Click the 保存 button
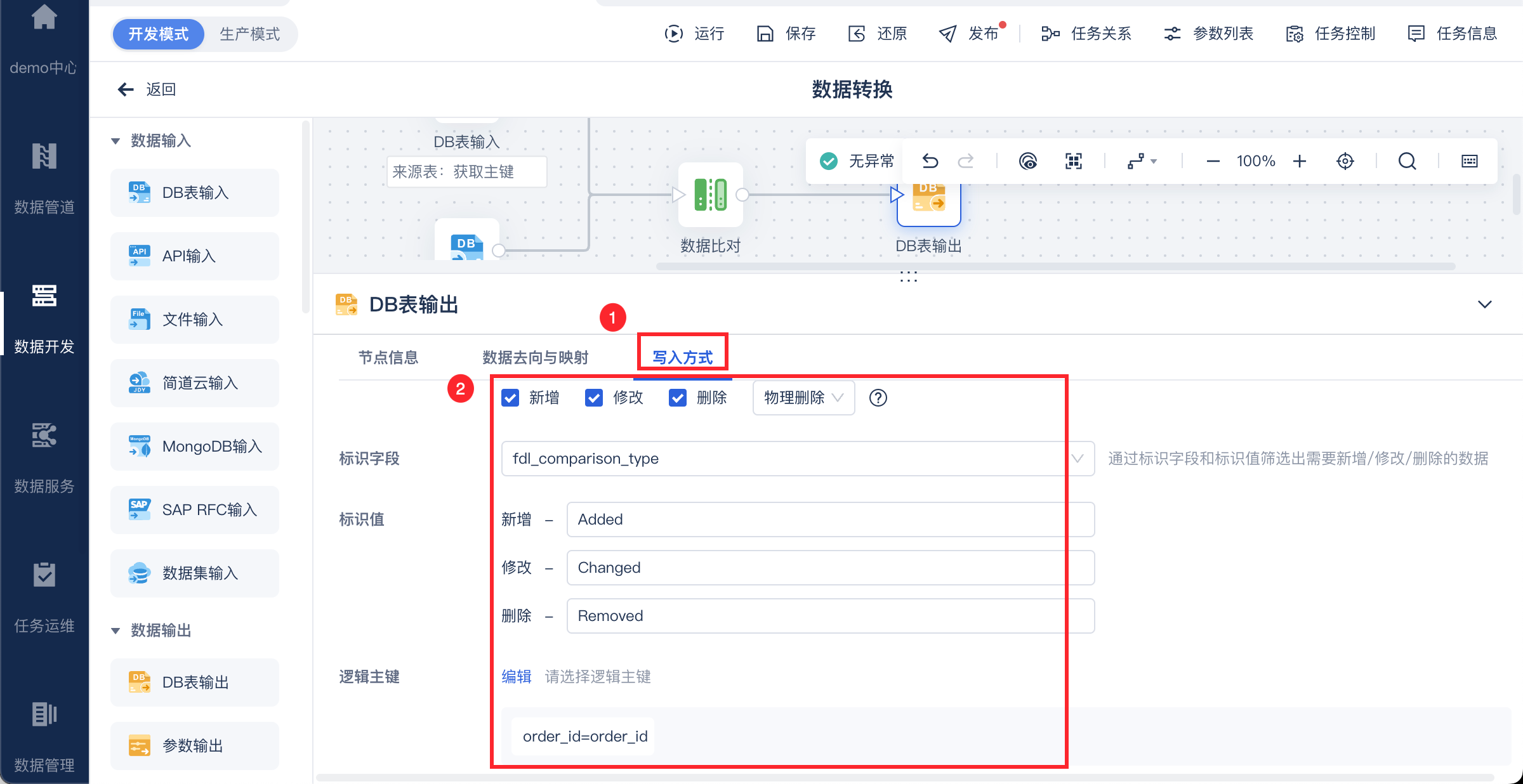This screenshot has width=1523, height=784. [x=786, y=34]
